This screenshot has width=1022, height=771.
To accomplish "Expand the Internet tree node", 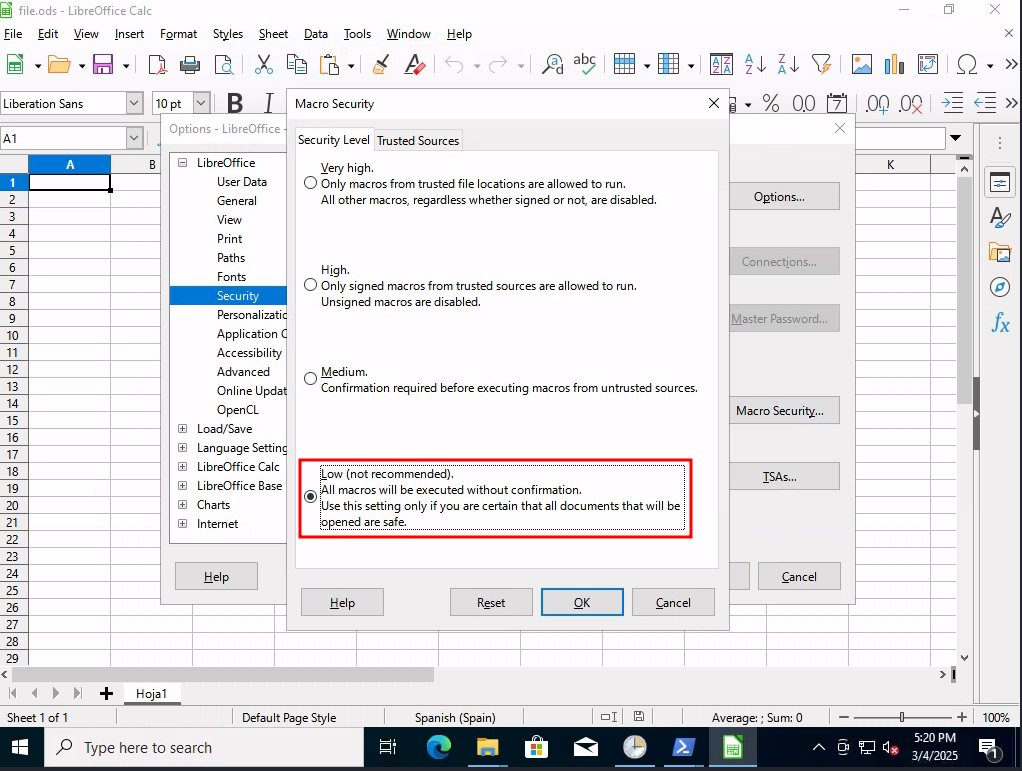I will [182, 523].
